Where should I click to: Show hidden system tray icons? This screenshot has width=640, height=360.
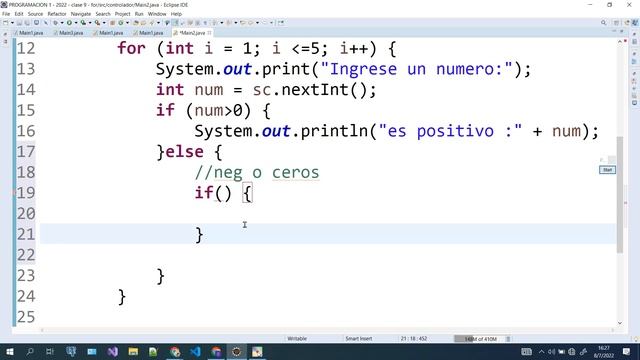click(542, 351)
